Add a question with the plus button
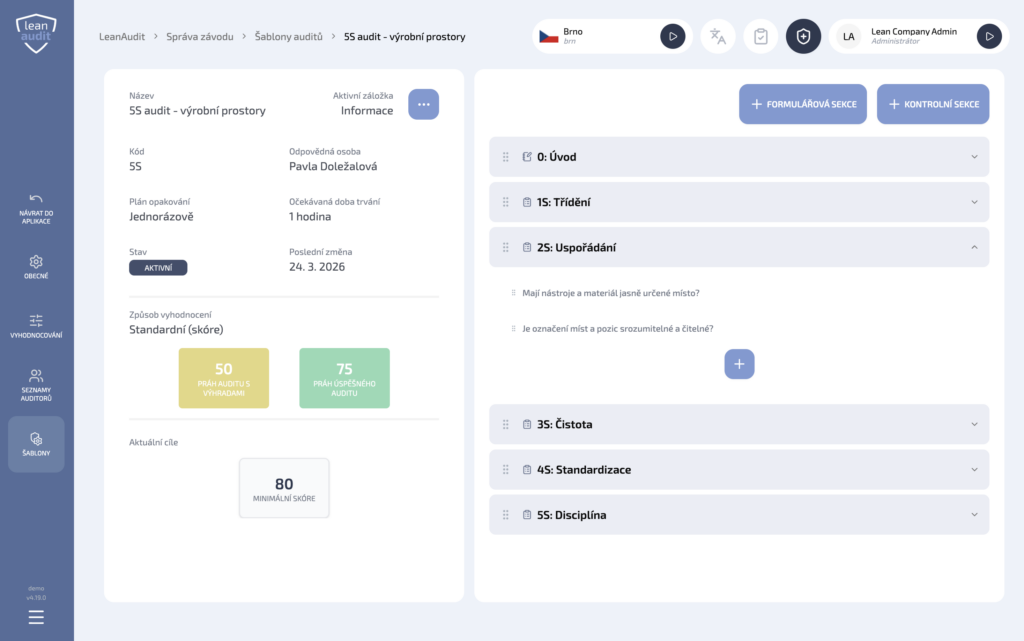 pyautogui.click(x=739, y=364)
